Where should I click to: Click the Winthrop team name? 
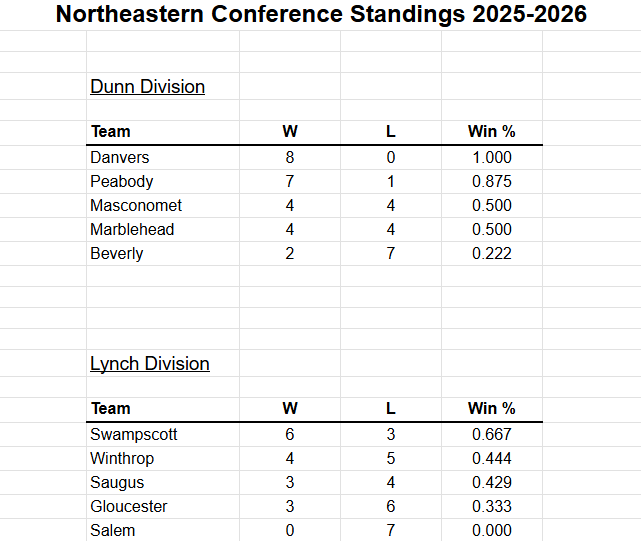pyautogui.click(x=124, y=459)
